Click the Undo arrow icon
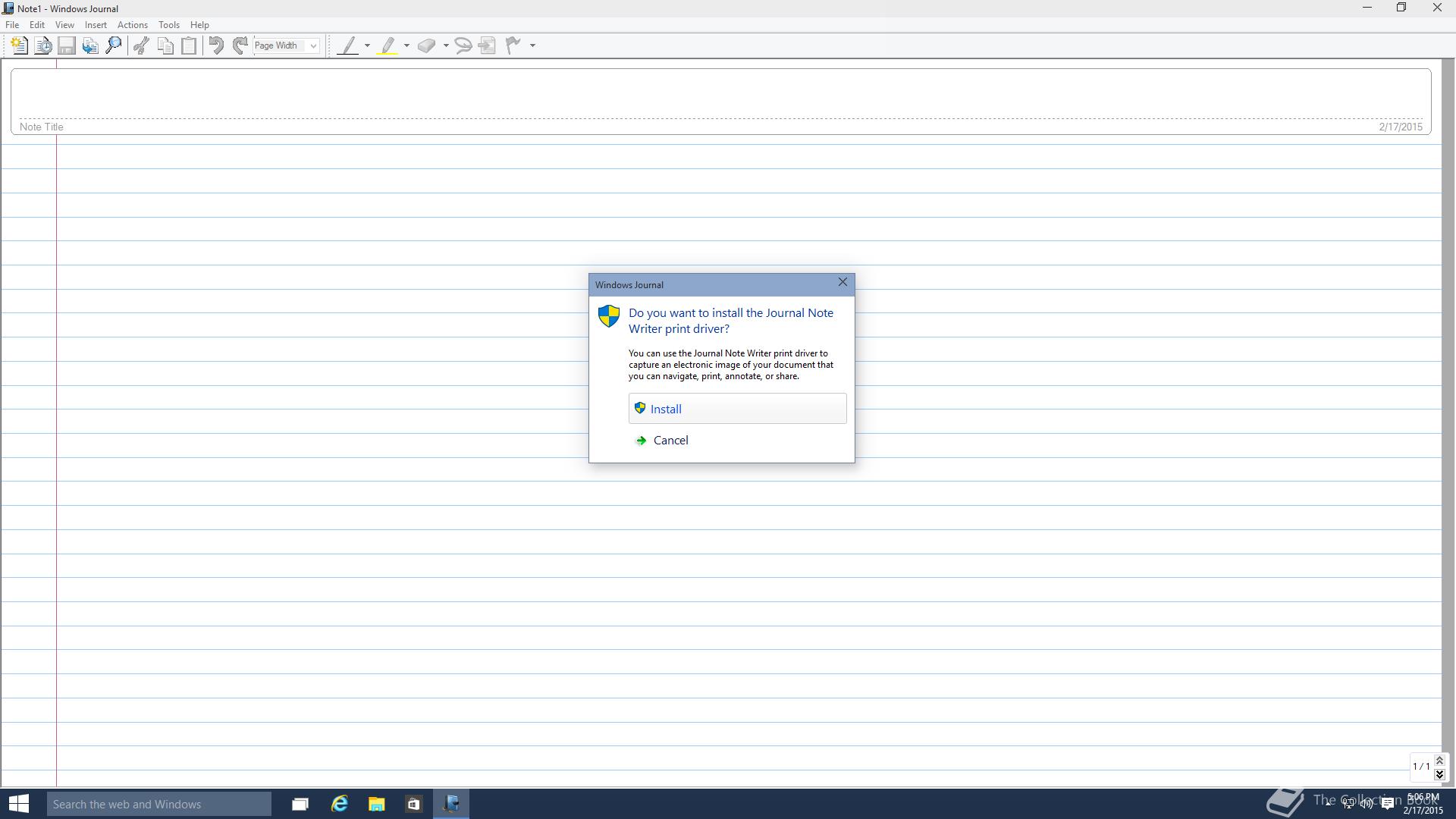 click(216, 45)
